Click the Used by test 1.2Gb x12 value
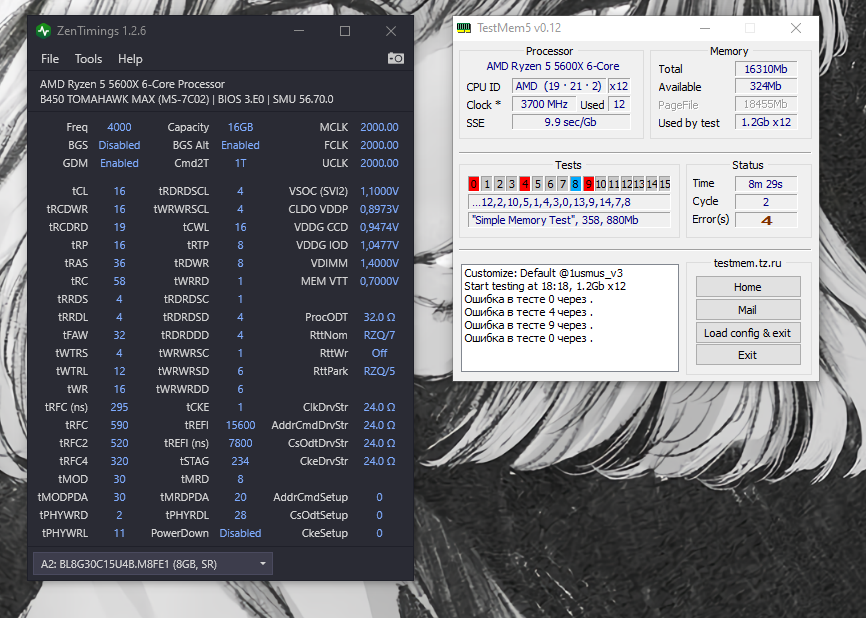The width and height of the screenshot is (866, 618). pos(766,122)
